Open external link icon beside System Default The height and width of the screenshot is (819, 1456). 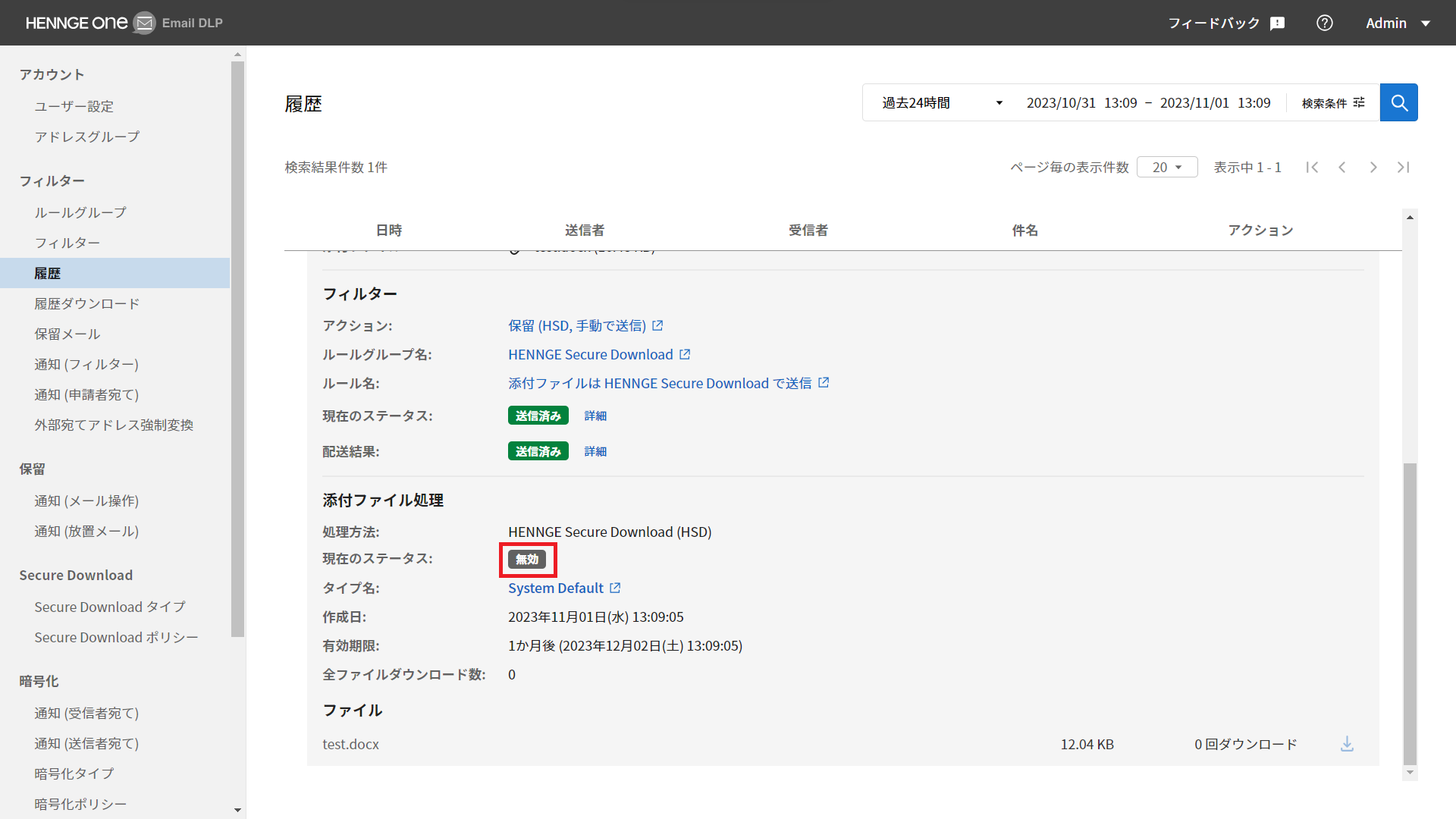[x=615, y=588]
